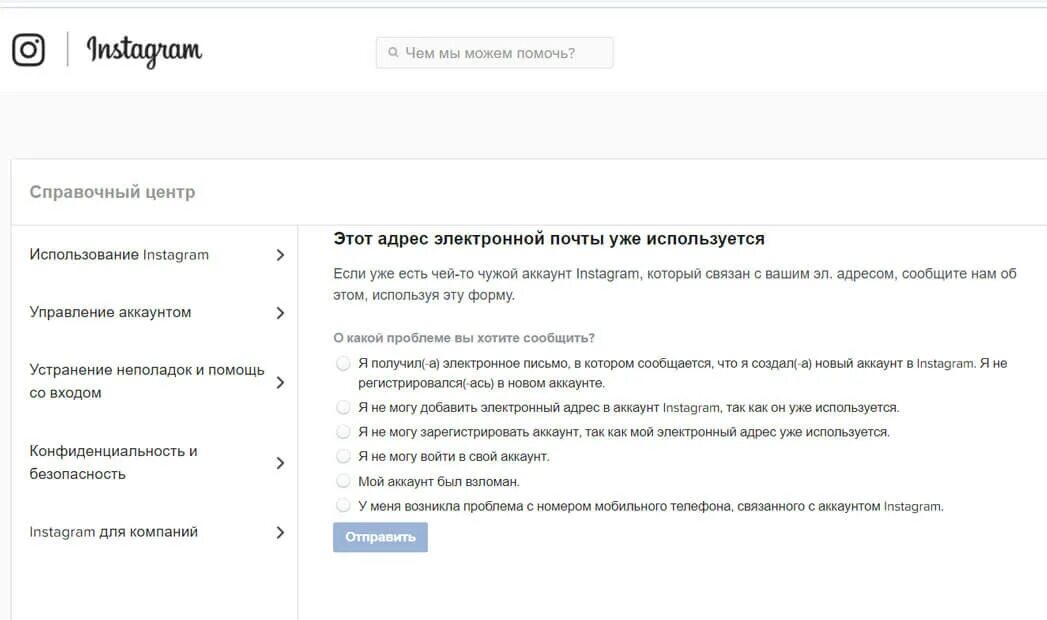The width and height of the screenshot is (1047, 620).
Task: Click the question 'О какой проблеме вы хотите сообщить?'
Action: click(464, 338)
